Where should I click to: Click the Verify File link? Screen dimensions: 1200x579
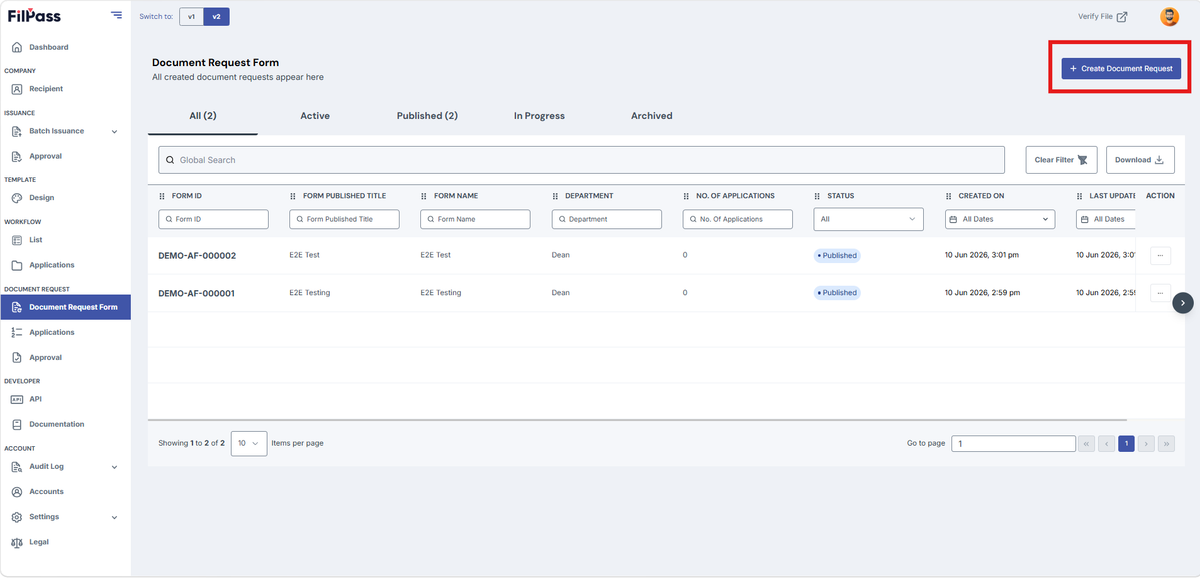(1102, 16)
